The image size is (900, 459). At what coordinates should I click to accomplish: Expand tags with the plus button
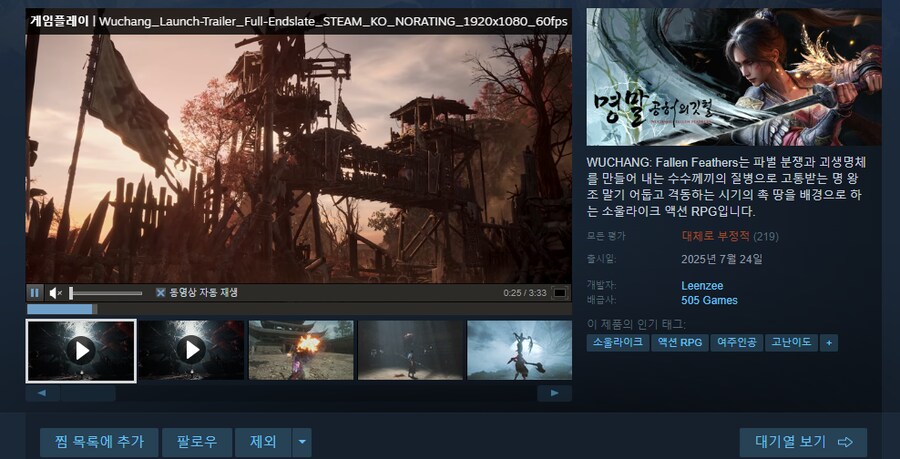click(829, 343)
